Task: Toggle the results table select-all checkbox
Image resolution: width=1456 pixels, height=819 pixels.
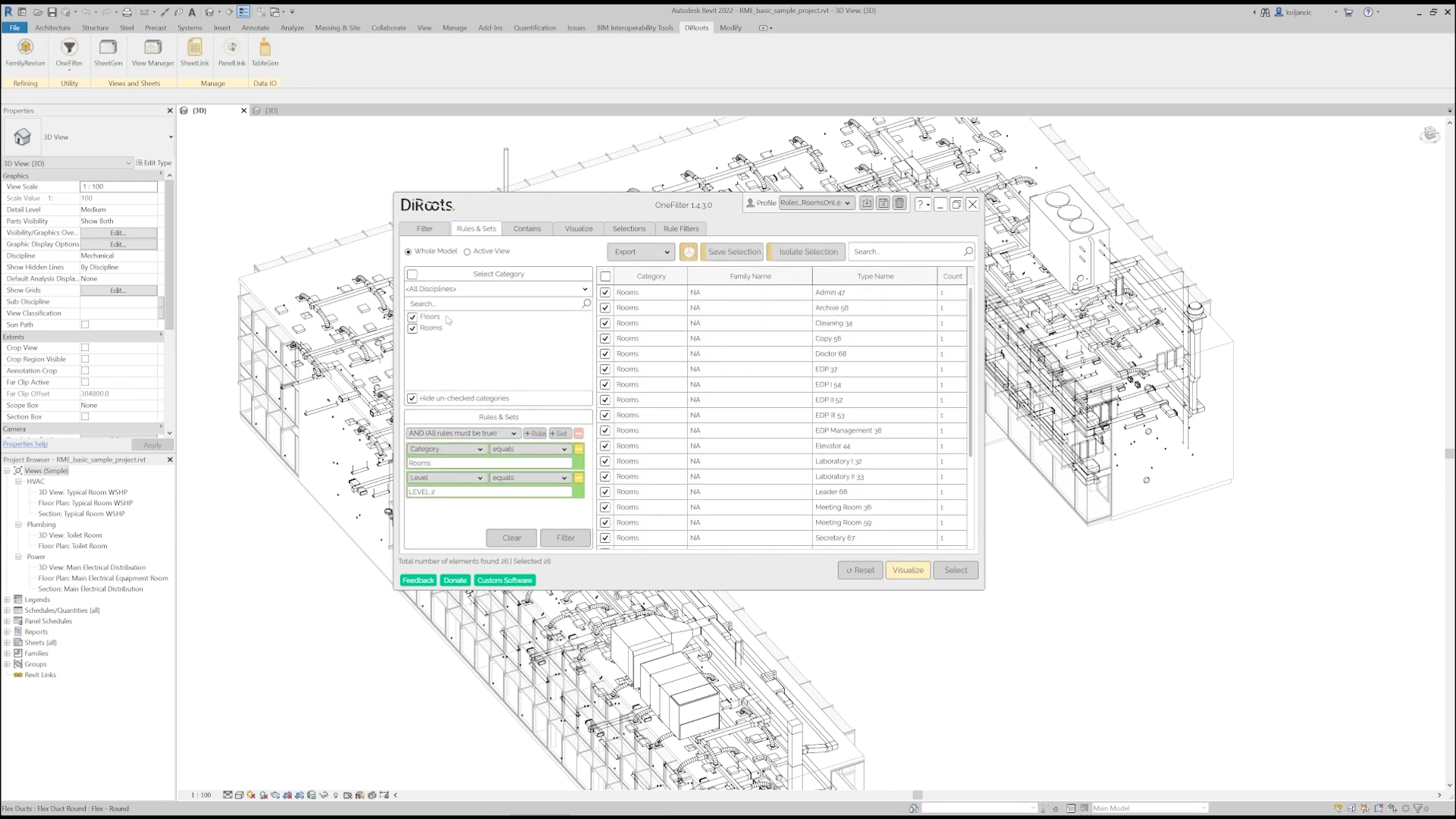Action: click(605, 277)
